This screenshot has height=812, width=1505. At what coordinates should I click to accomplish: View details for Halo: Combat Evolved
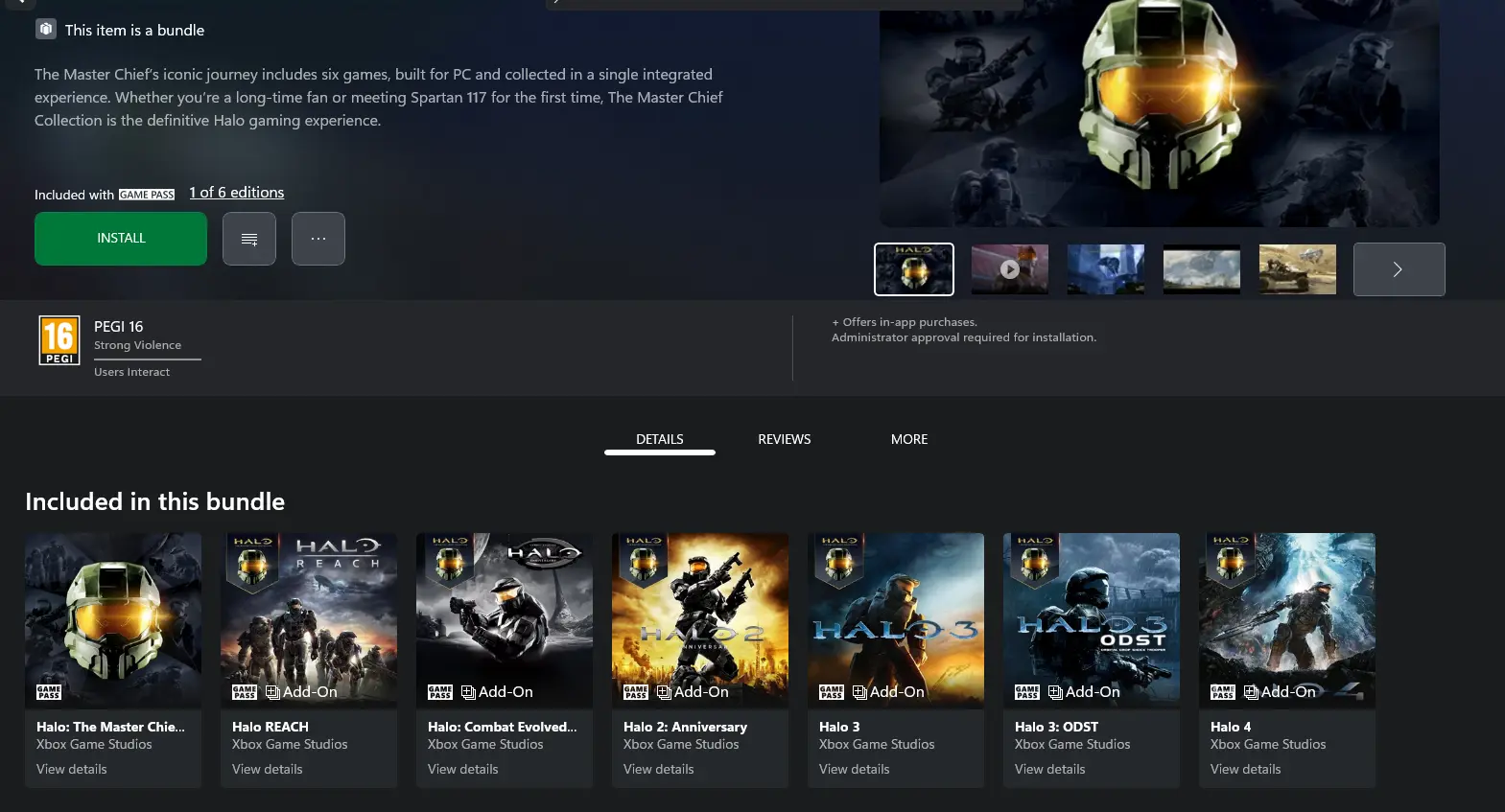463,769
